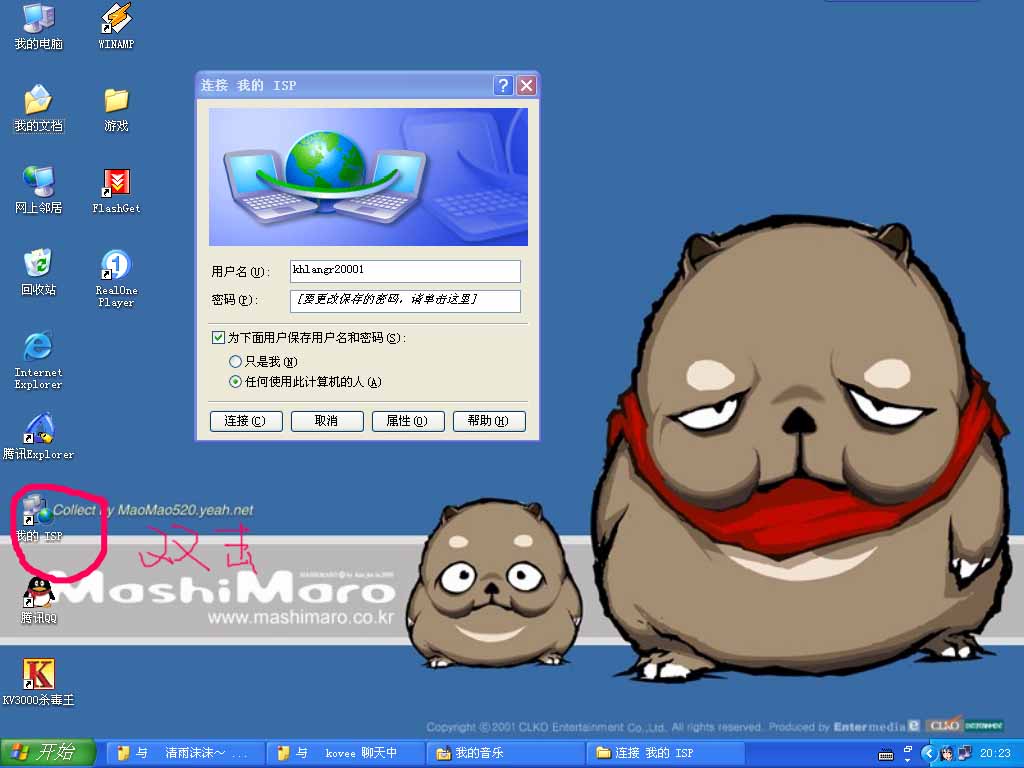Image resolution: width=1024 pixels, height=768 pixels.
Task: Click 连接 我的 ISP taskbar button
Action: 666,754
